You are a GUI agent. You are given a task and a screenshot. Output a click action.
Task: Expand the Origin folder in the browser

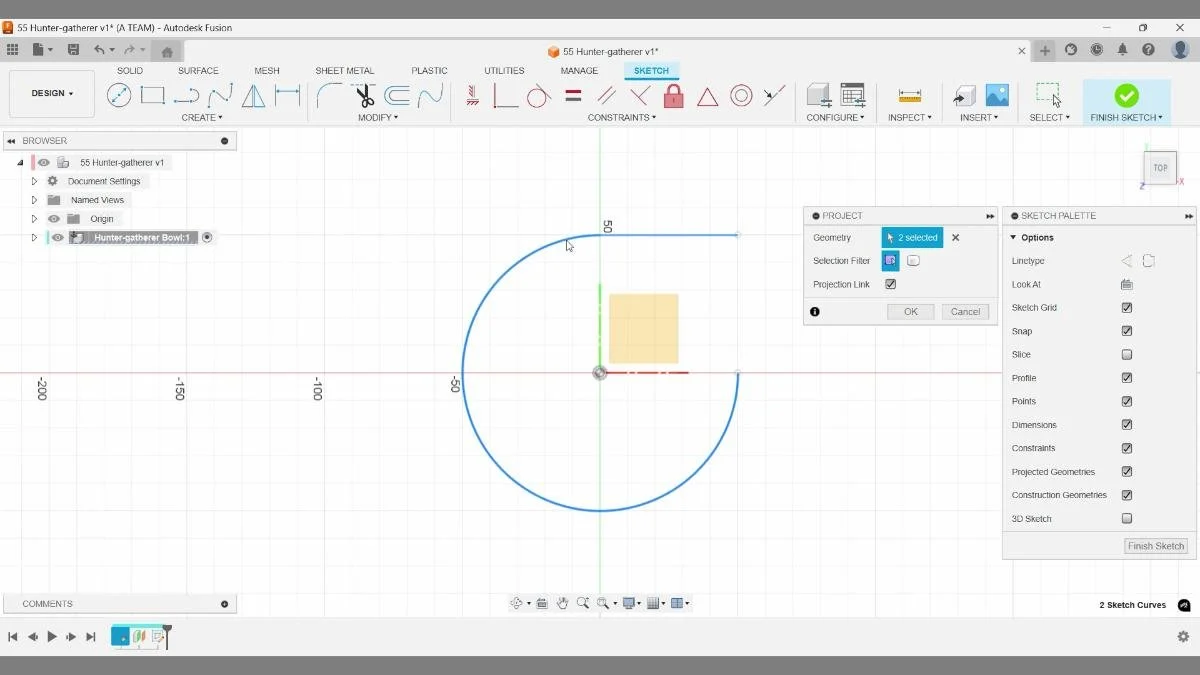tap(33, 218)
